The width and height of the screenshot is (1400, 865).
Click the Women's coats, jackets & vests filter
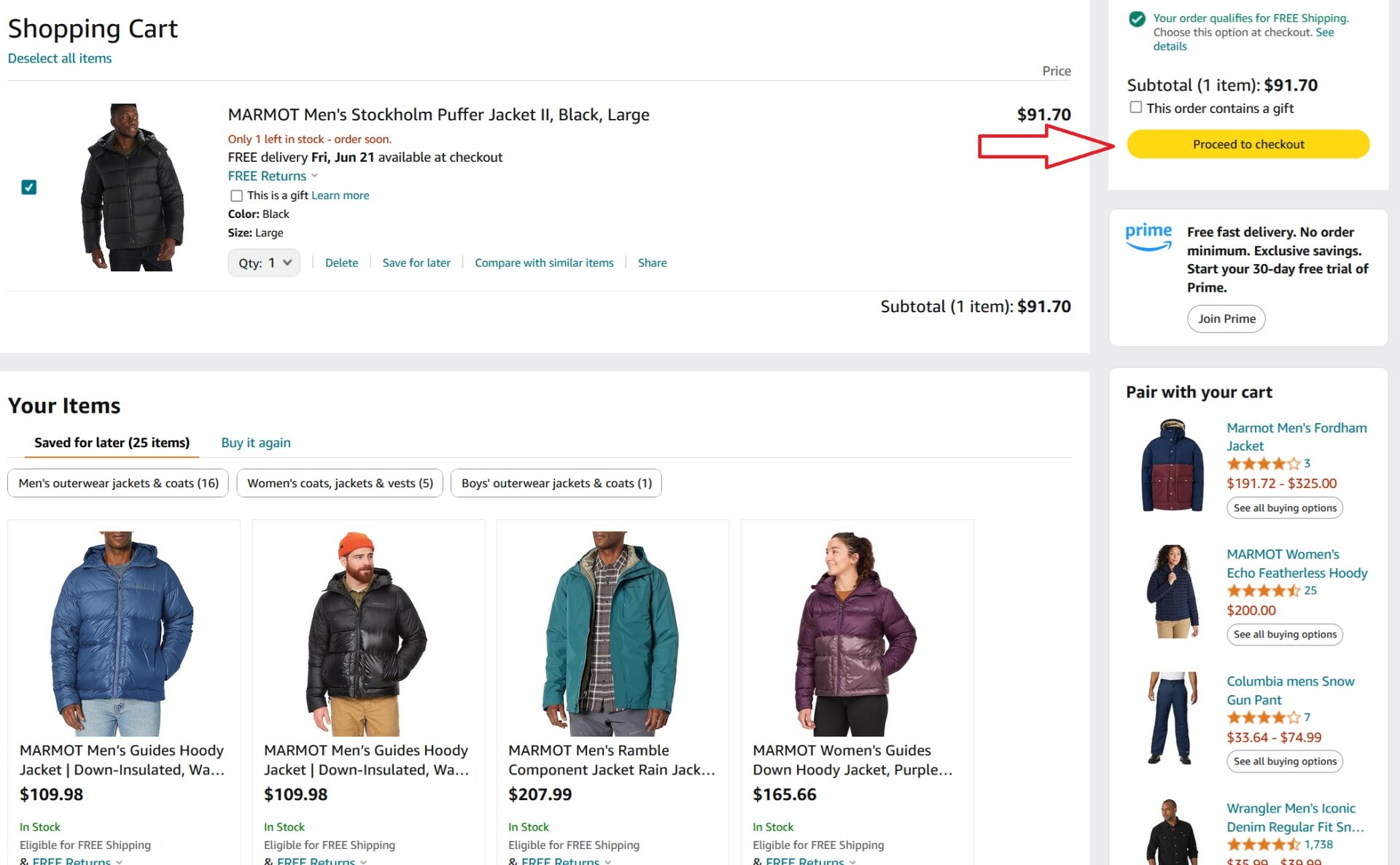click(x=341, y=483)
